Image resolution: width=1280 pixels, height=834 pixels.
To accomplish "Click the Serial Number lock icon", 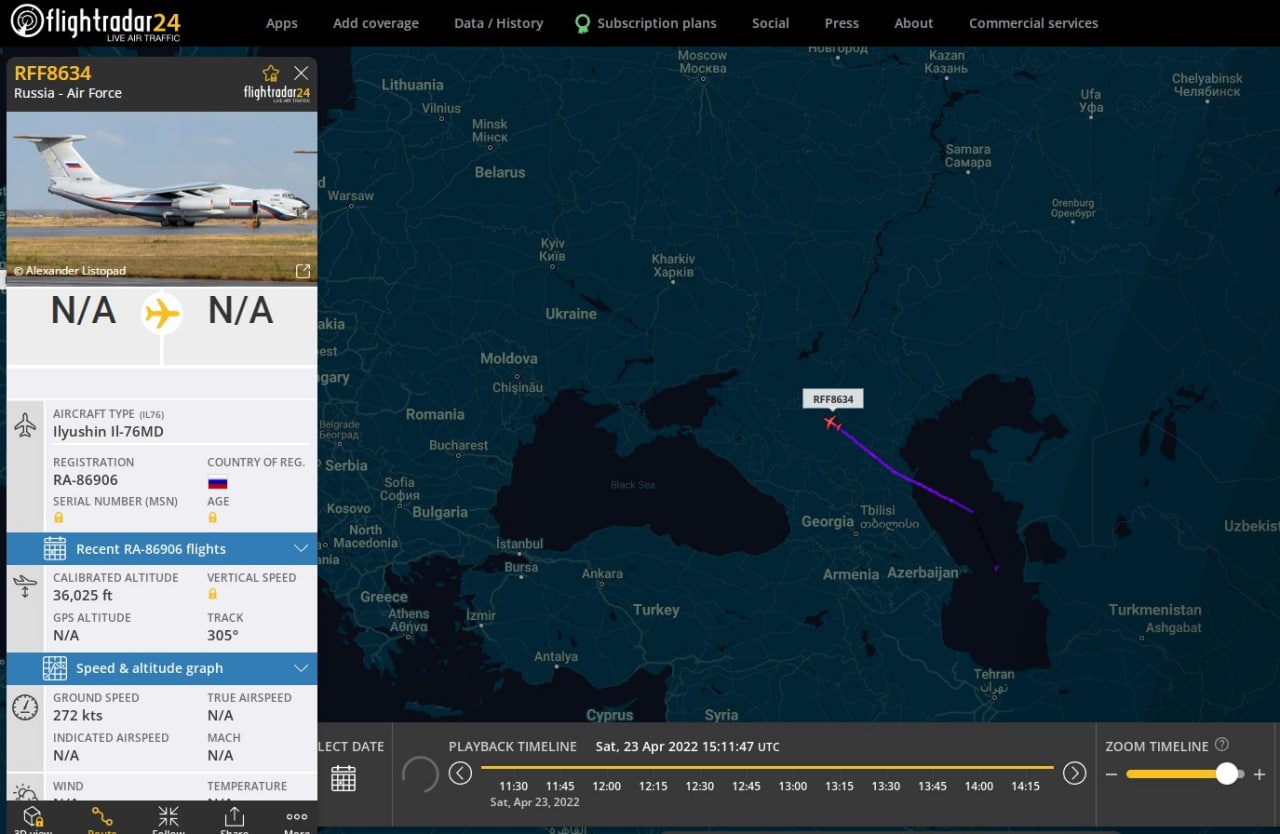I will click(59, 518).
